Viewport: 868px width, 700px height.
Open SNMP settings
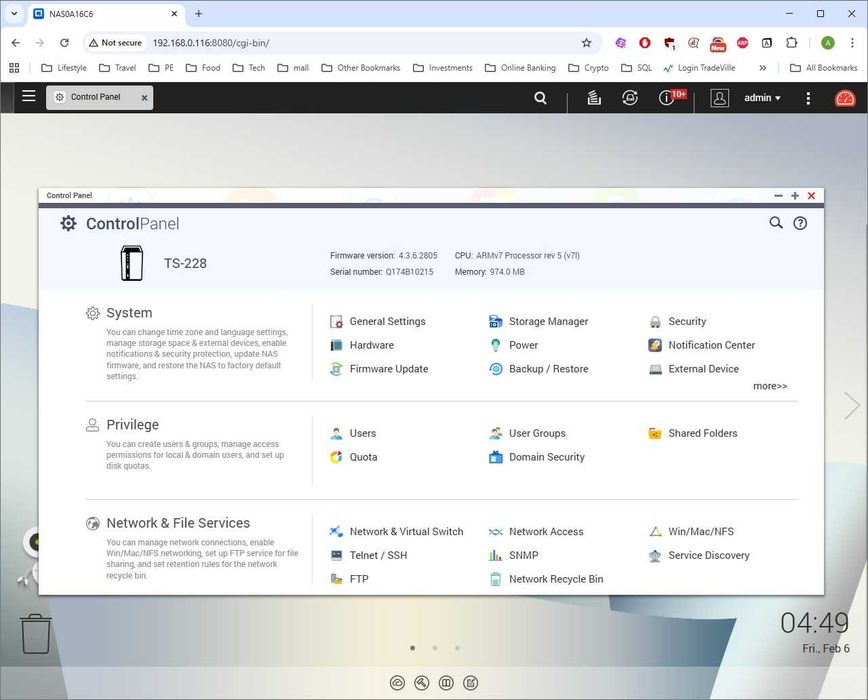[x=514, y=556]
